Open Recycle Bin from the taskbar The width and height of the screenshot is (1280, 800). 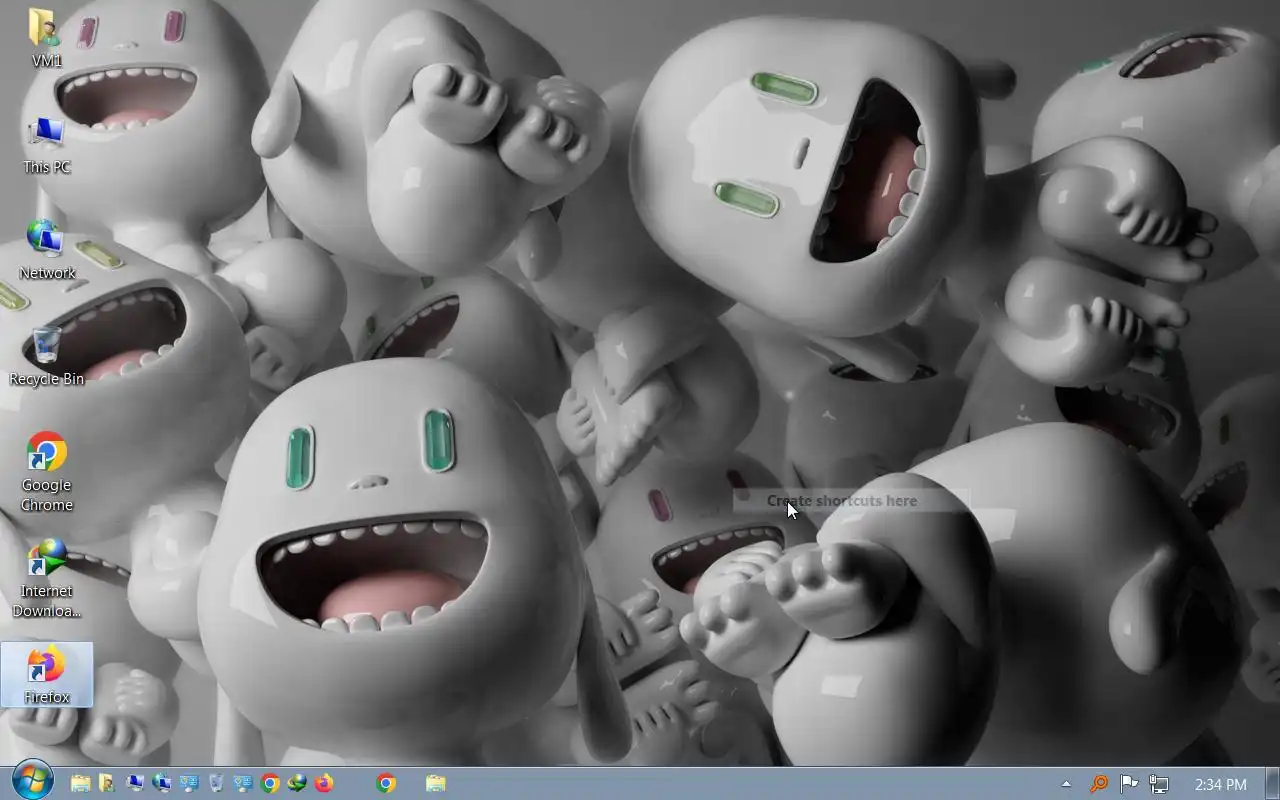coord(216,784)
